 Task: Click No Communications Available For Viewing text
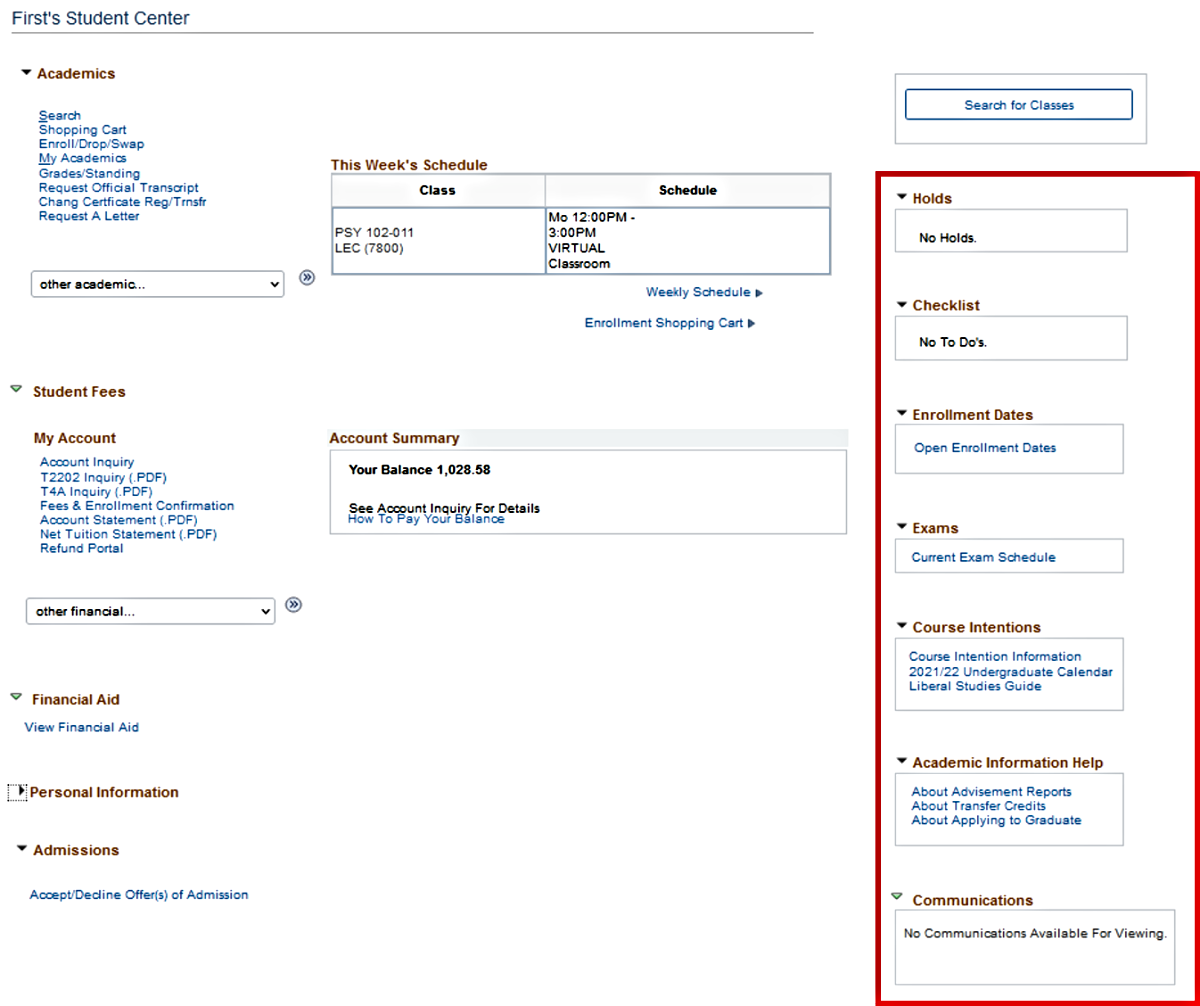pos(1035,934)
